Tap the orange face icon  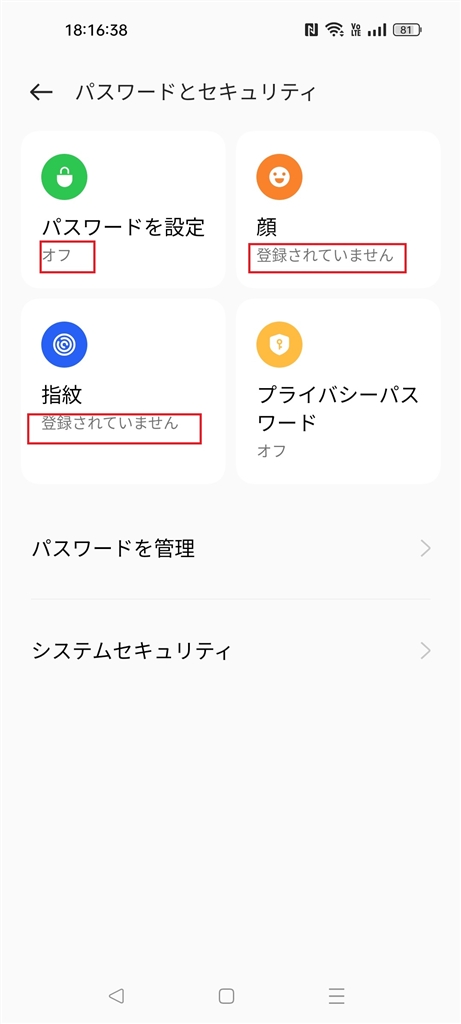point(279,176)
